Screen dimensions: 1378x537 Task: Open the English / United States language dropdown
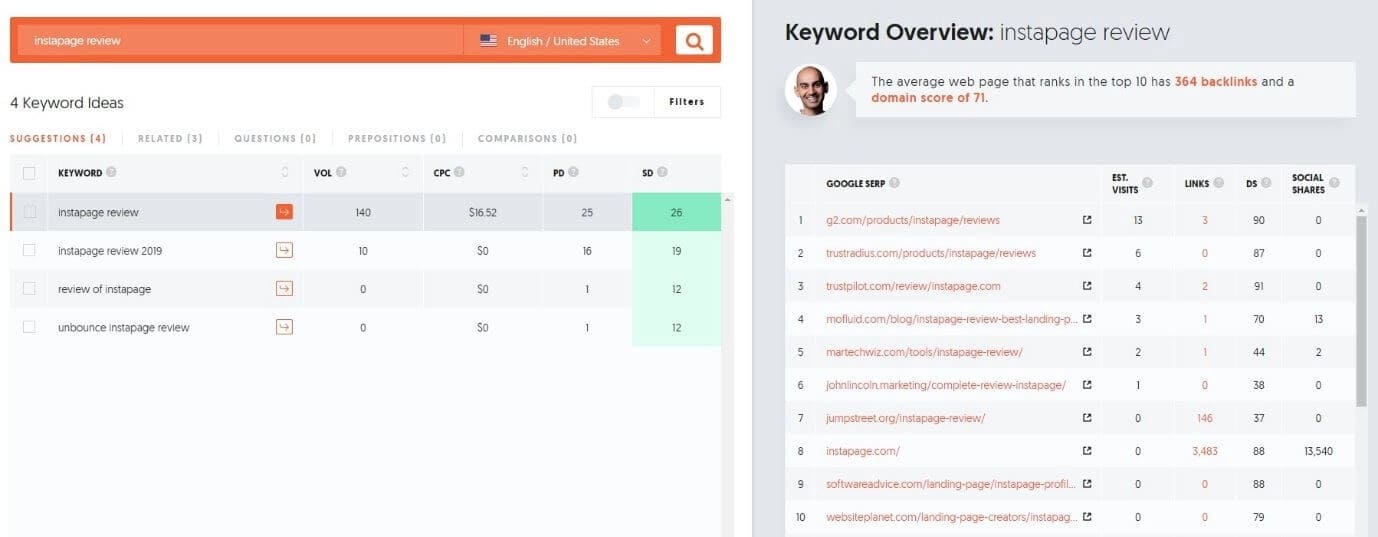point(564,41)
